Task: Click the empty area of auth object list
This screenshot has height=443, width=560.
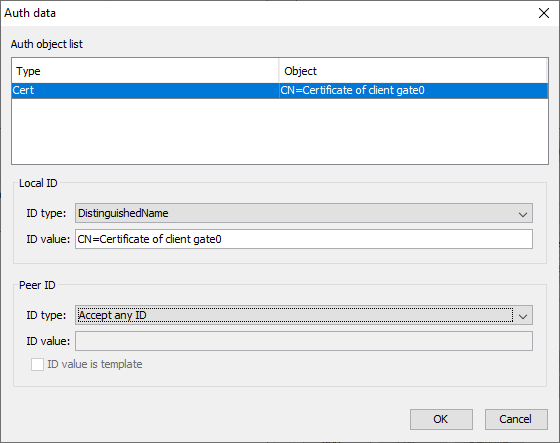Action: point(280,131)
